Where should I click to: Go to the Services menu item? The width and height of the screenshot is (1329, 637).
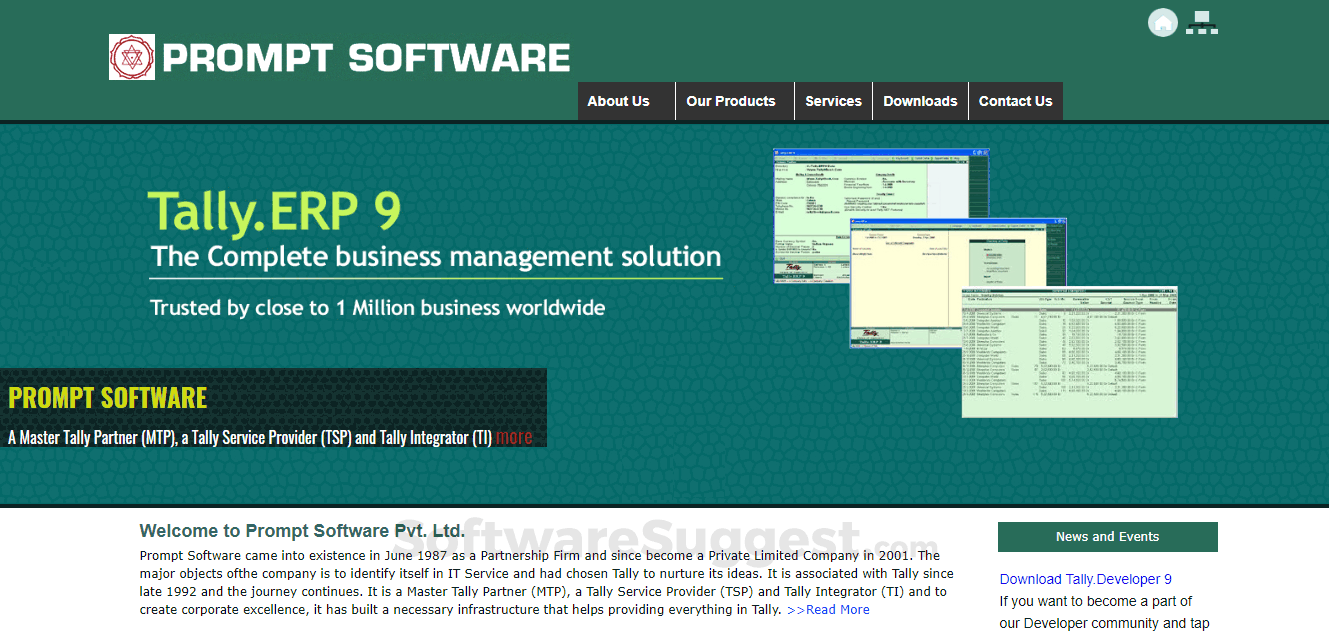coord(833,101)
